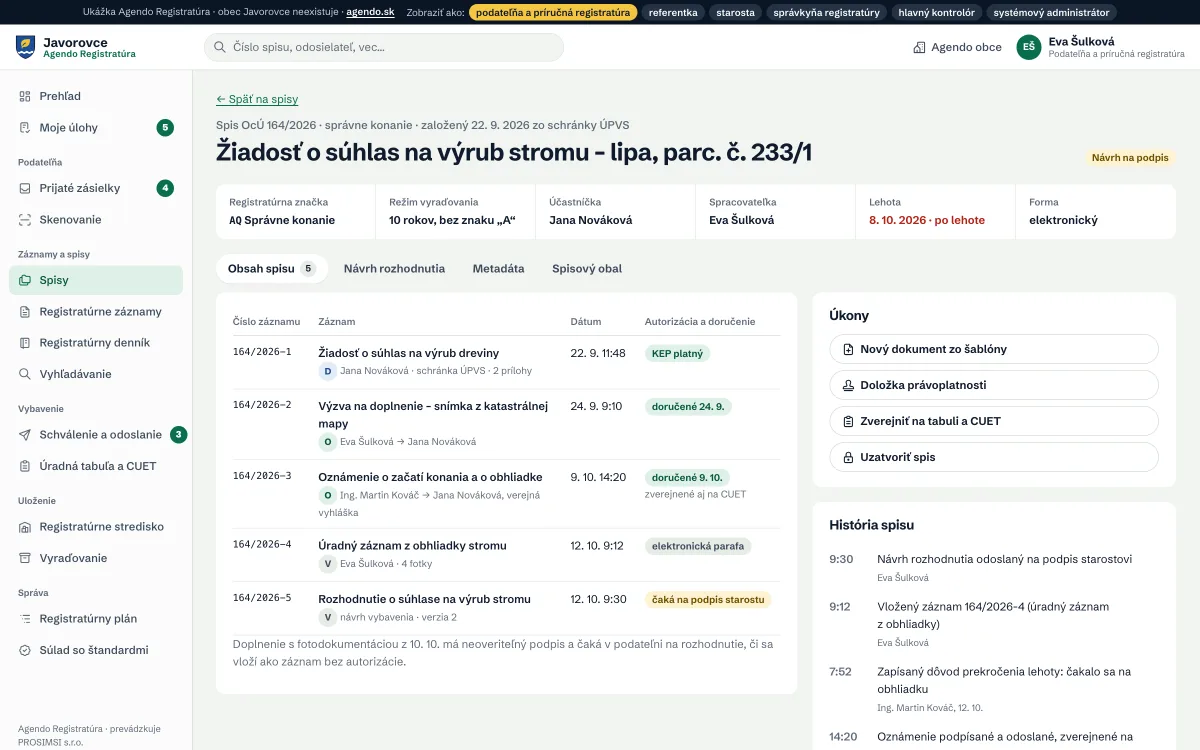Image resolution: width=1200 pixels, height=750 pixels.
Task: Click the Registratúrne stredisko building icon
Action: pos(25,526)
